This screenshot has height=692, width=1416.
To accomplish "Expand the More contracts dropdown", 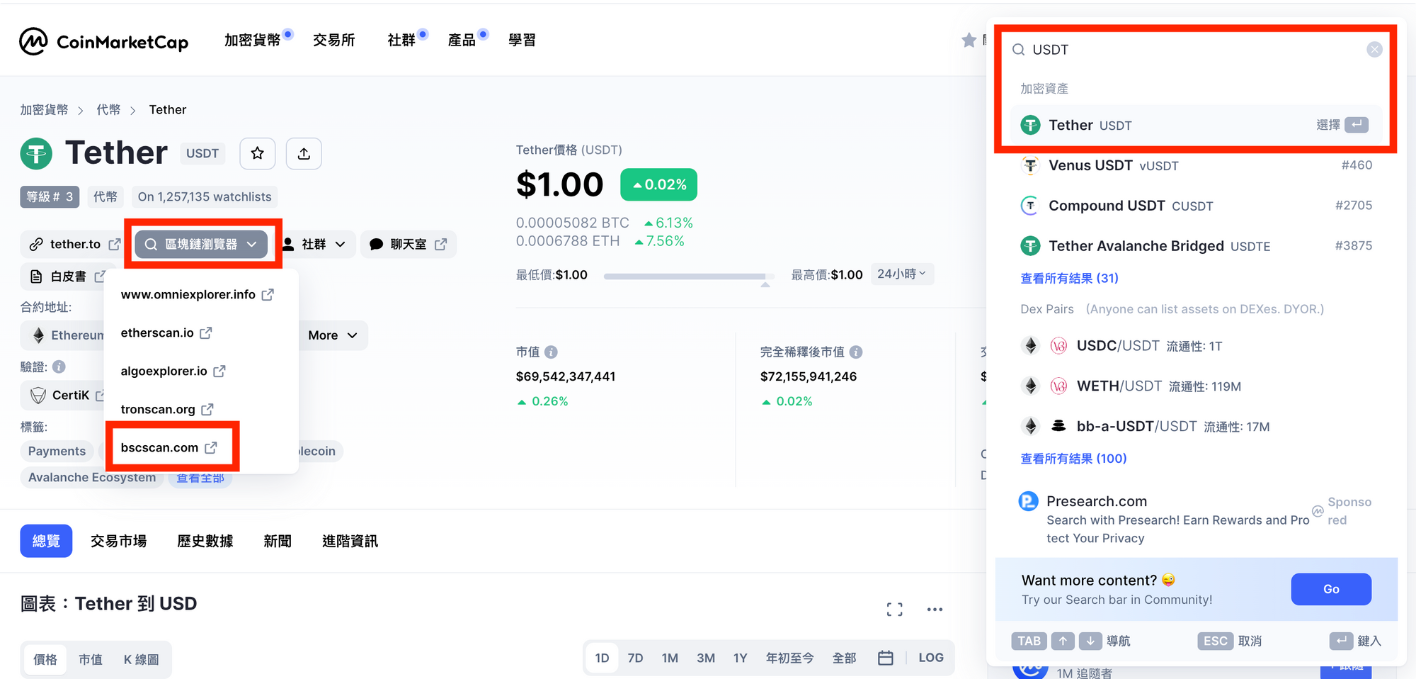I will point(333,336).
